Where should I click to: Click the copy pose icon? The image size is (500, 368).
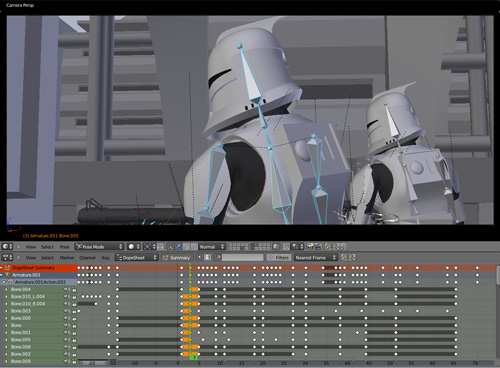tap(328, 247)
